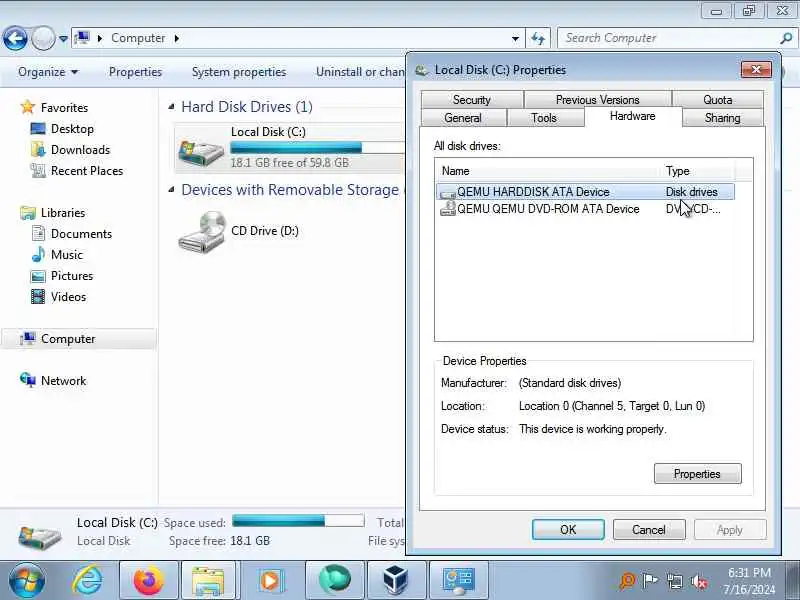Click the Name column header
800x600 pixels.
click(548, 171)
